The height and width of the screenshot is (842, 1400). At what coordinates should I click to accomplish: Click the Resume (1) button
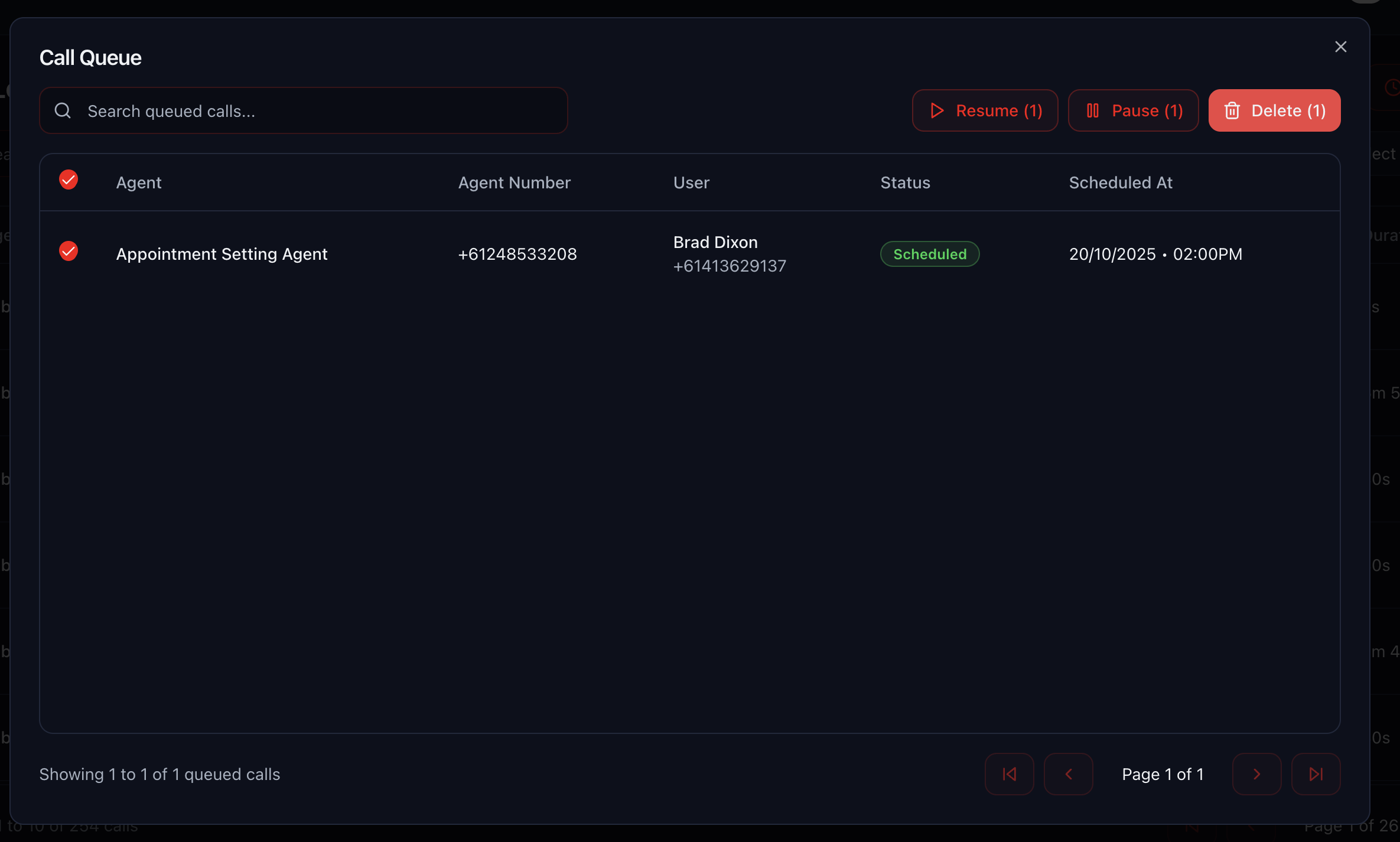(984, 110)
